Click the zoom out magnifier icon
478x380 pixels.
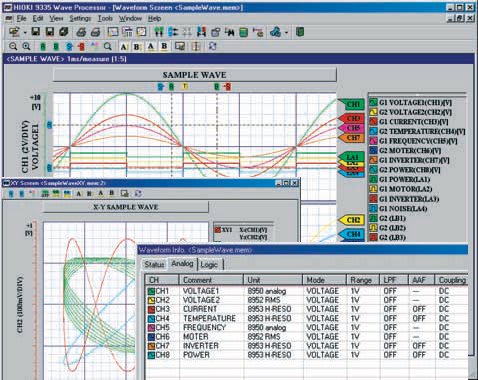(13, 46)
